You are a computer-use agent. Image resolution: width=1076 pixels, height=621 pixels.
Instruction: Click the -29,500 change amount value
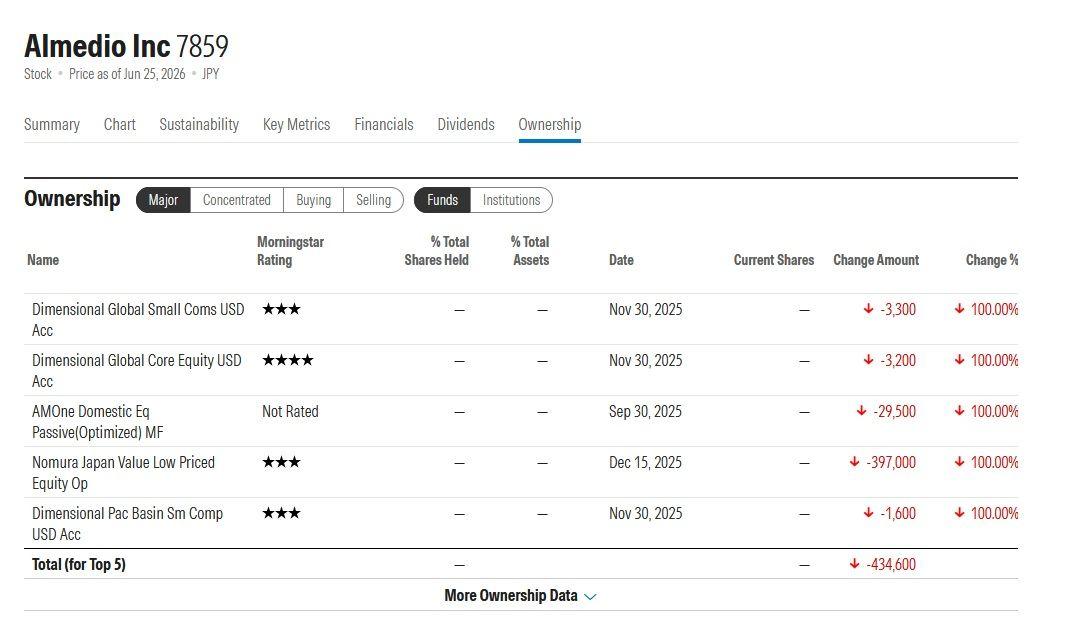click(x=895, y=411)
